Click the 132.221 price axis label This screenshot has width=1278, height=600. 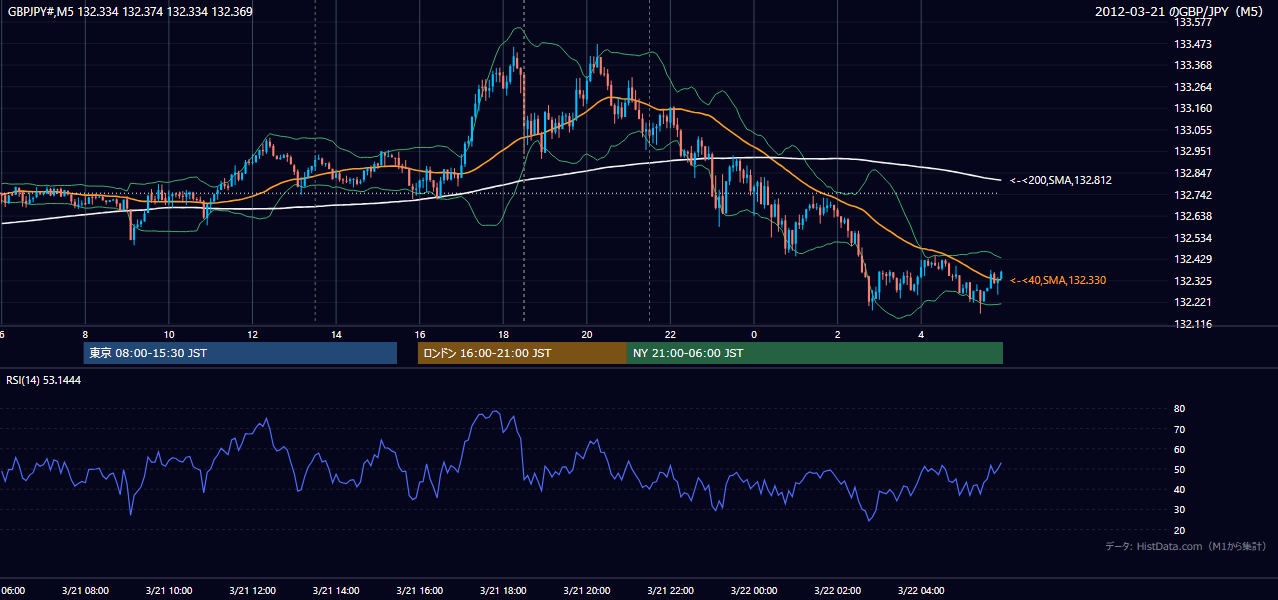(1192, 303)
